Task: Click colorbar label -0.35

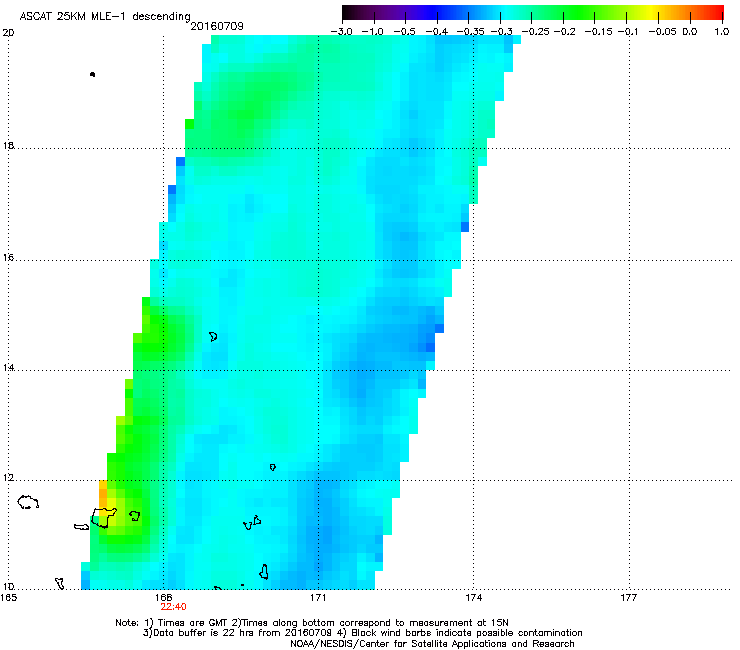Action: 470,32
